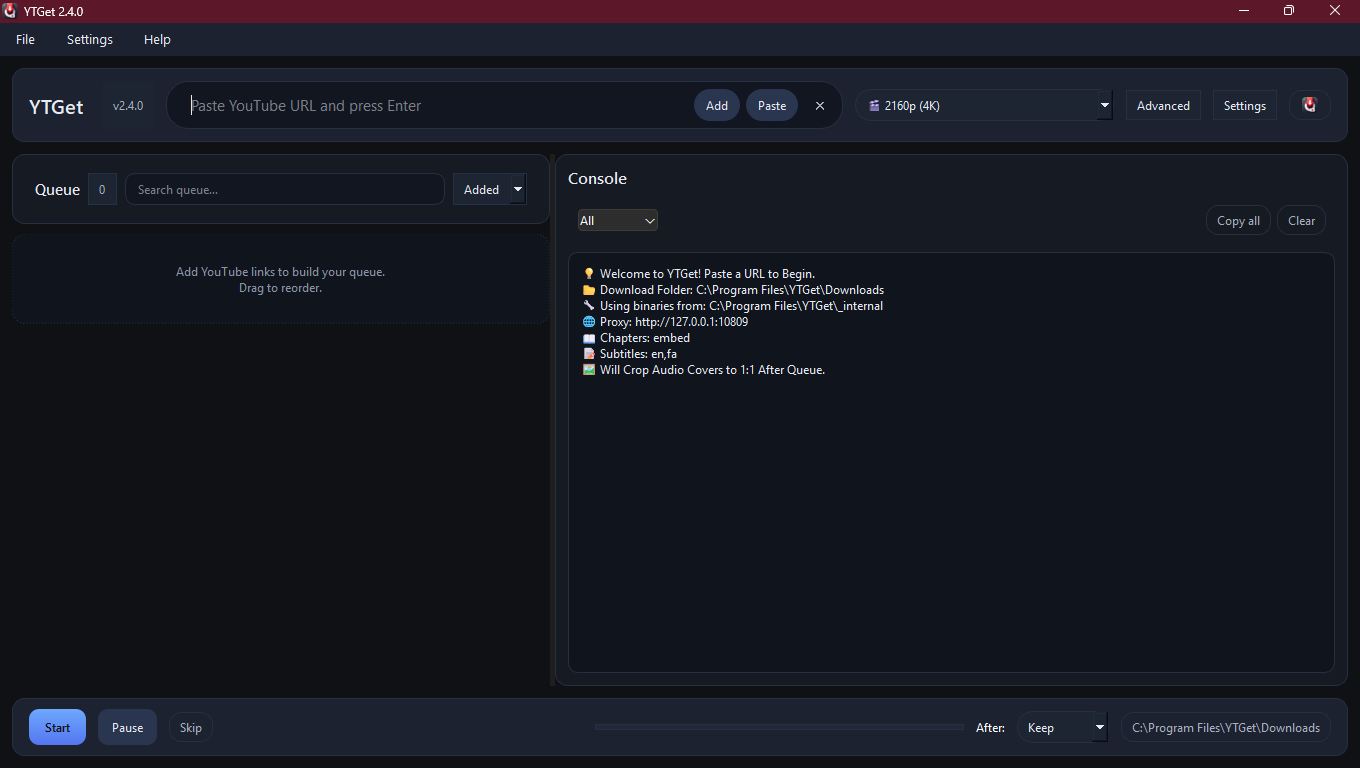Click the queue count badge 0
This screenshot has height=768, width=1360.
tap(102, 189)
